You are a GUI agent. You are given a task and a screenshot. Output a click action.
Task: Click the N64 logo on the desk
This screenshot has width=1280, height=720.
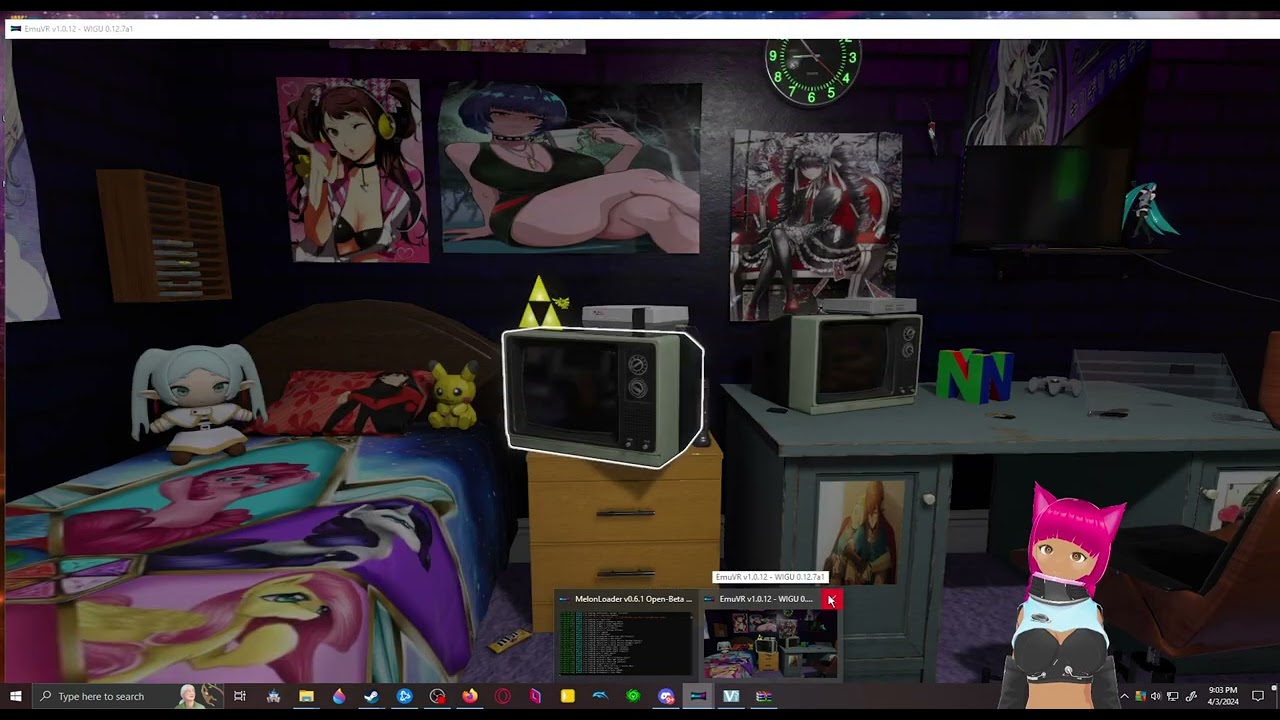(974, 374)
